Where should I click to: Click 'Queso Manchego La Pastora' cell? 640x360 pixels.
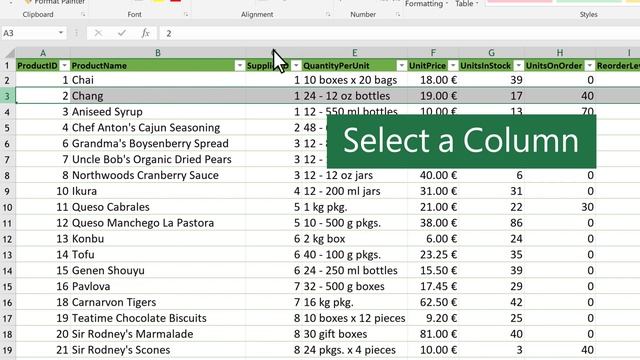point(158,223)
